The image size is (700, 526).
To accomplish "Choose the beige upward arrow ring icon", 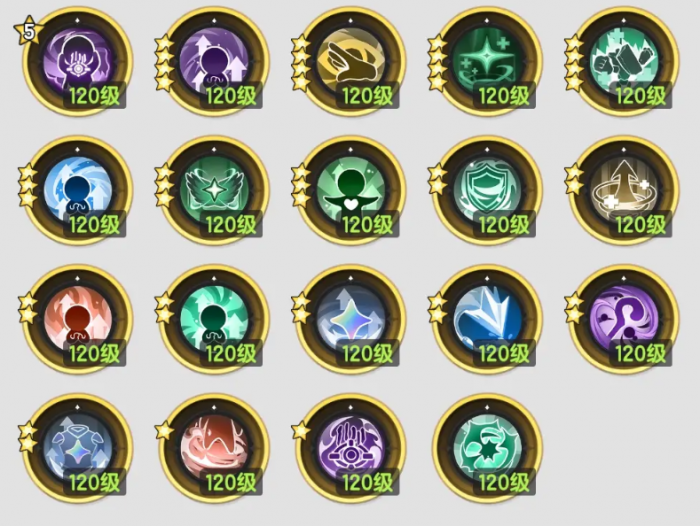I will [625, 191].
